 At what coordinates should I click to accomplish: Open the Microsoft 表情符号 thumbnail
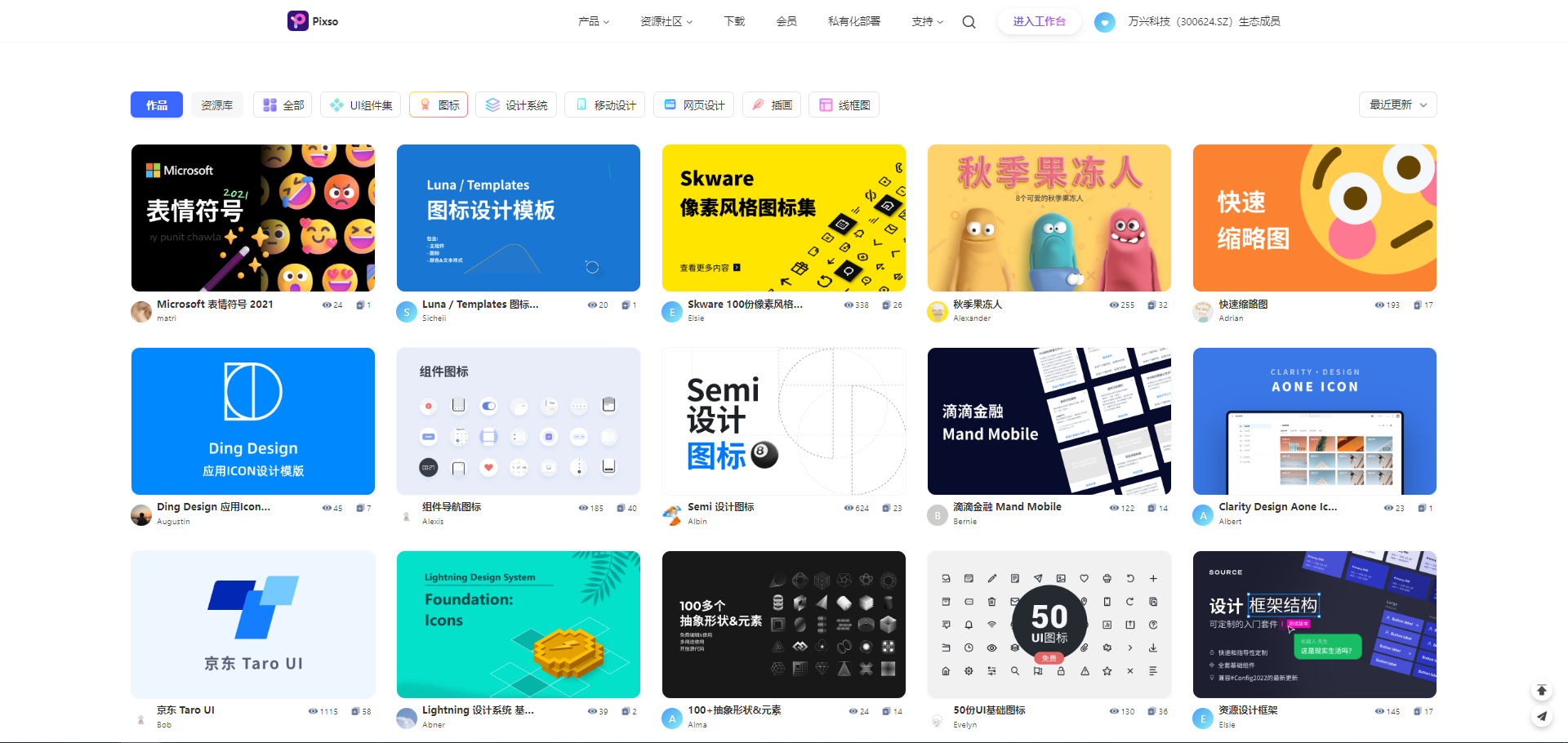pos(253,218)
